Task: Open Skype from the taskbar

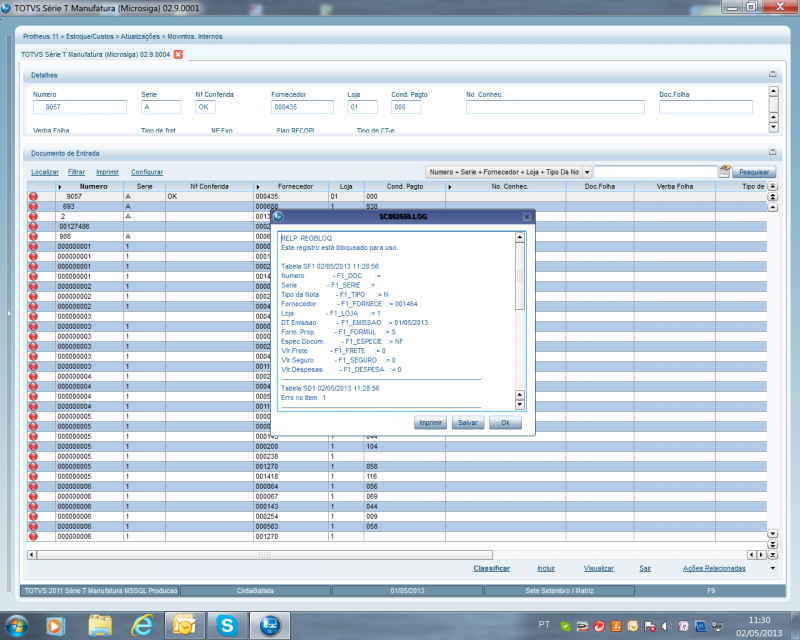Action: 227,626
